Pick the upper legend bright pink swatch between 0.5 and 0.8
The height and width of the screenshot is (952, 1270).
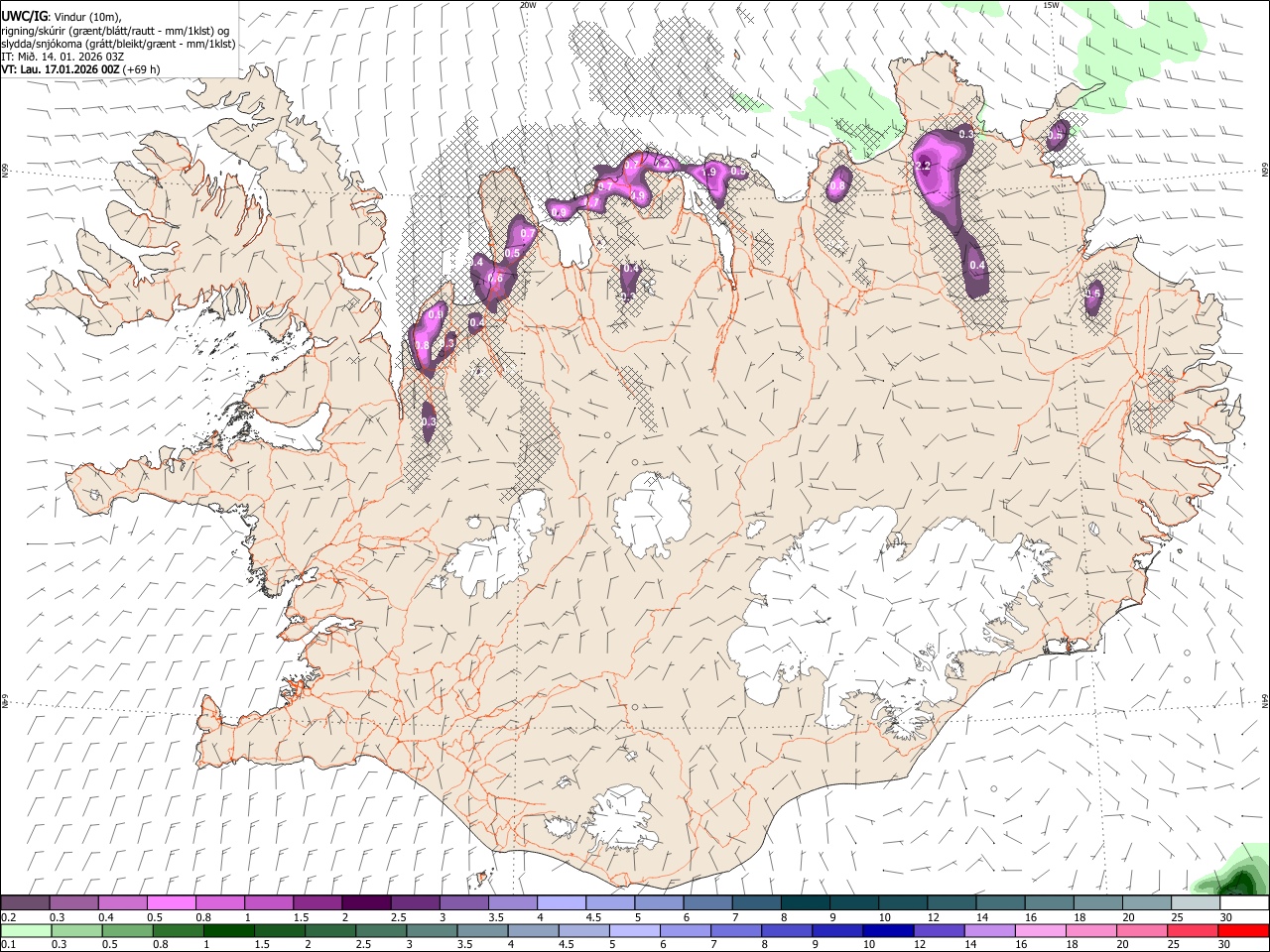coord(171,903)
